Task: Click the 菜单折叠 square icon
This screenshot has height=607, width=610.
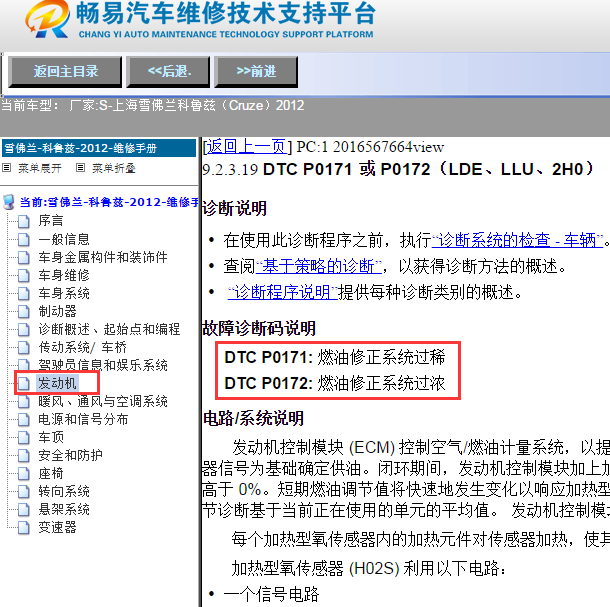Action: [81, 168]
